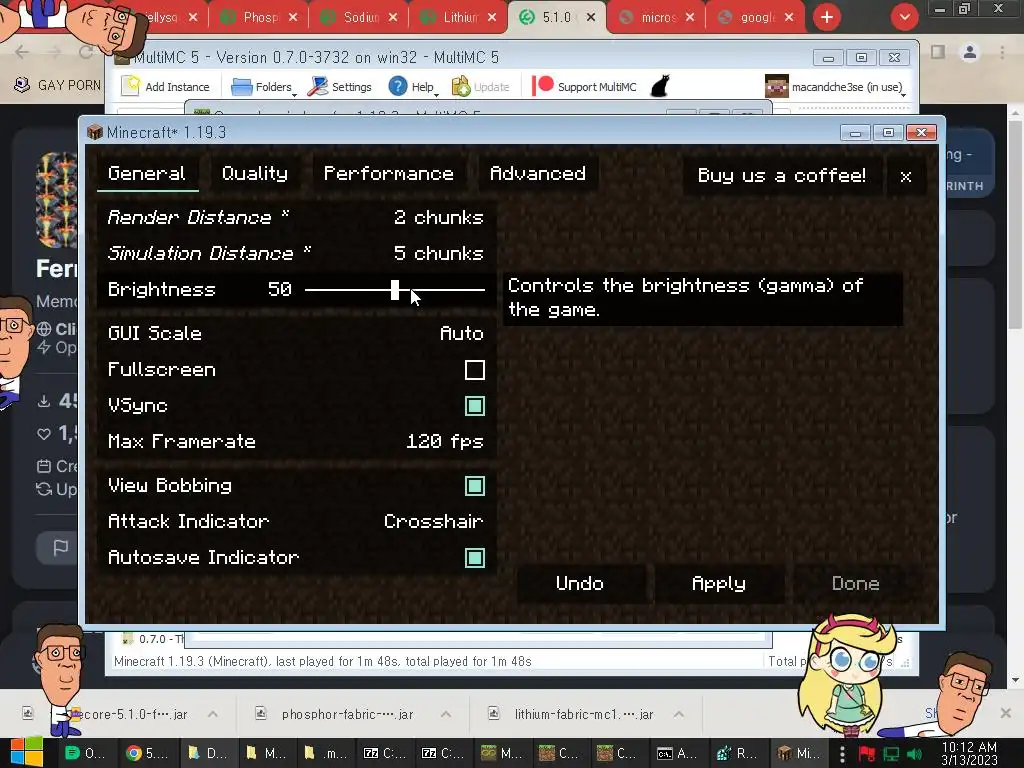Open the Advanced settings tab
This screenshot has width=1024, height=768.
[537, 174]
